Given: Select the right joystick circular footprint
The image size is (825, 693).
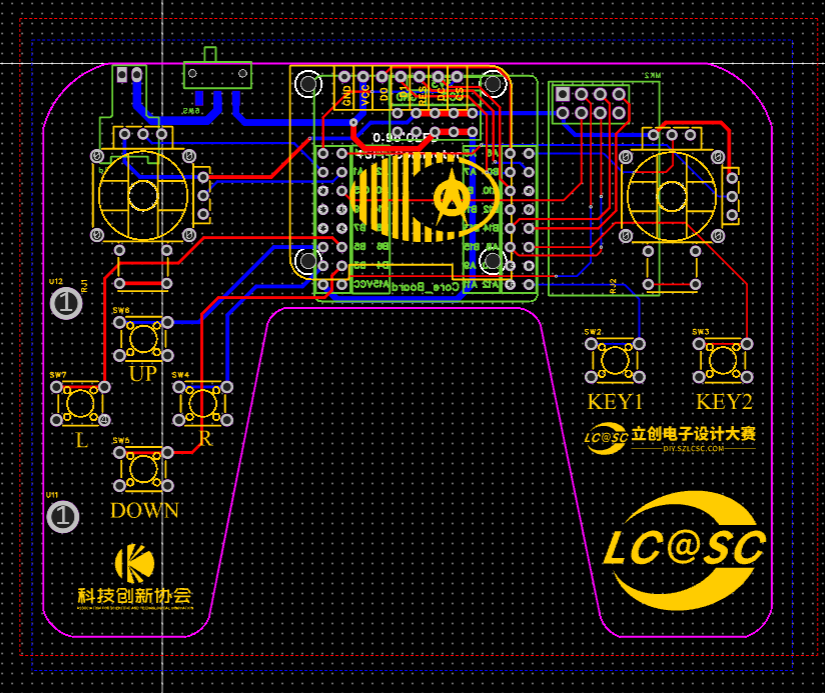Looking at the screenshot, I should pos(671,196).
